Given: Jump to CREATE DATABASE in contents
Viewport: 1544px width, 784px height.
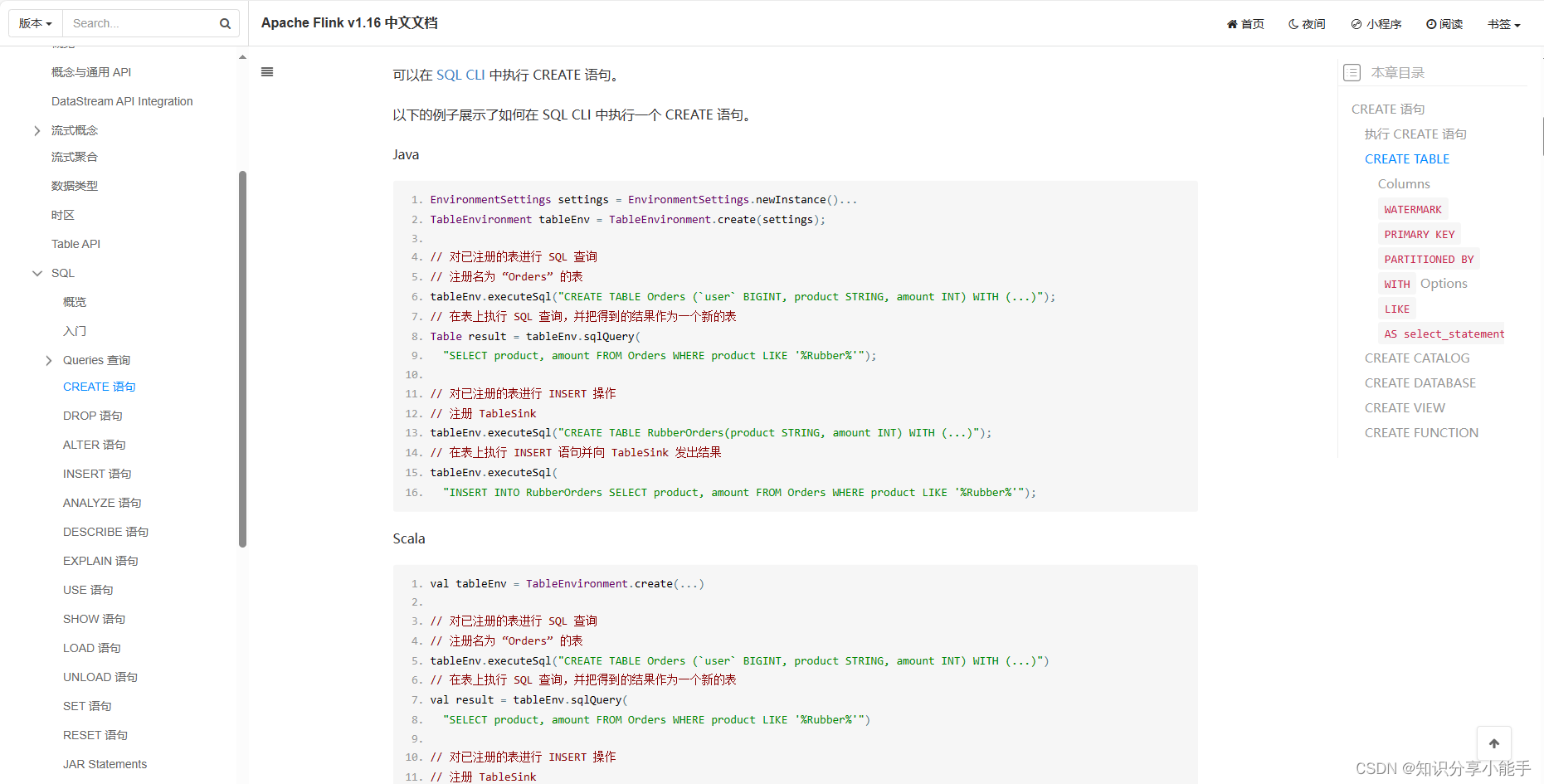Looking at the screenshot, I should pyautogui.click(x=1420, y=383).
